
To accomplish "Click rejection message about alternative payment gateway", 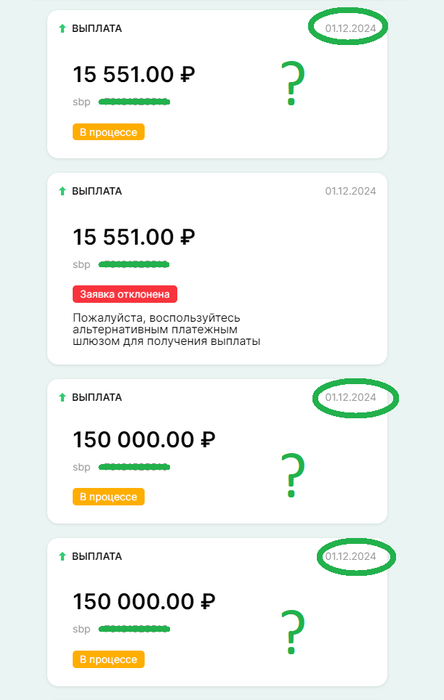I will (166, 329).
